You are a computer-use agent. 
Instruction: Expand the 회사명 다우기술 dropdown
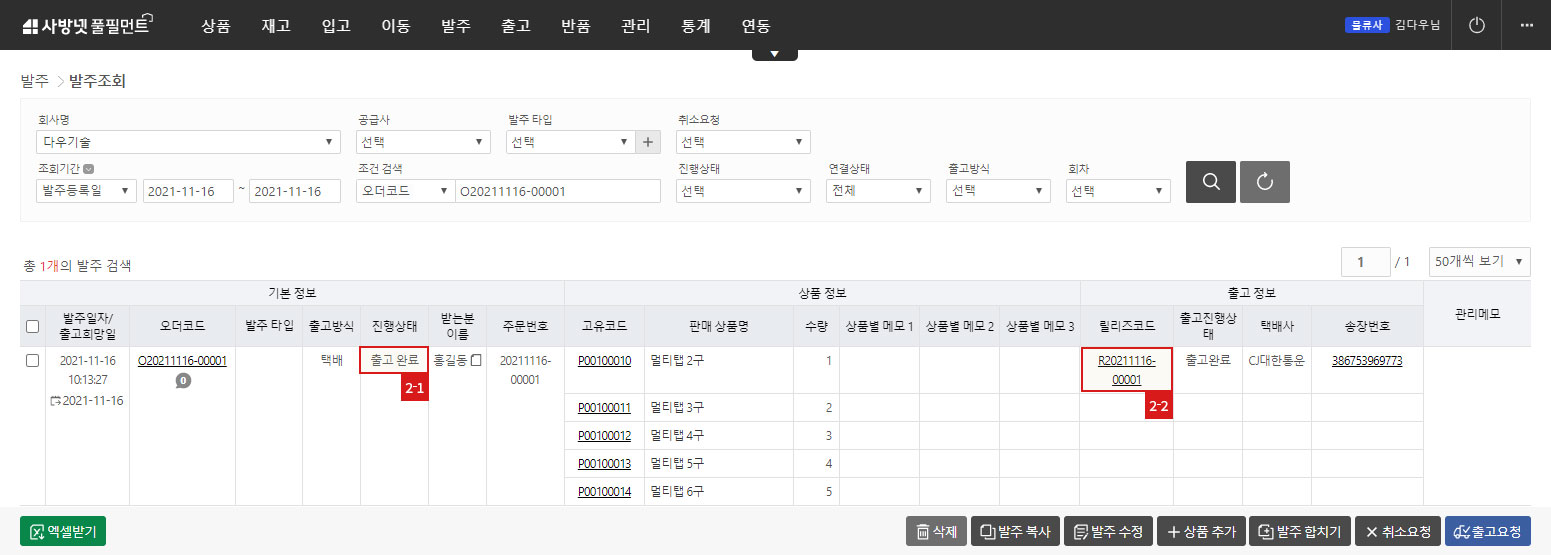coord(188,142)
